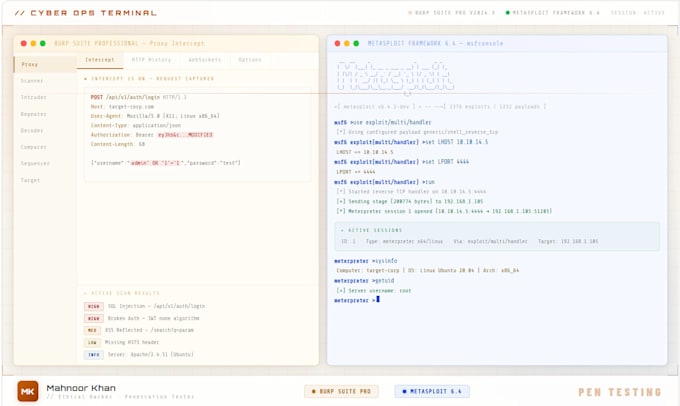The height and width of the screenshot is (406, 680).
Task: Click the Session: Active label in top bar
Action: pyautogui.click(x=638, y=13)
